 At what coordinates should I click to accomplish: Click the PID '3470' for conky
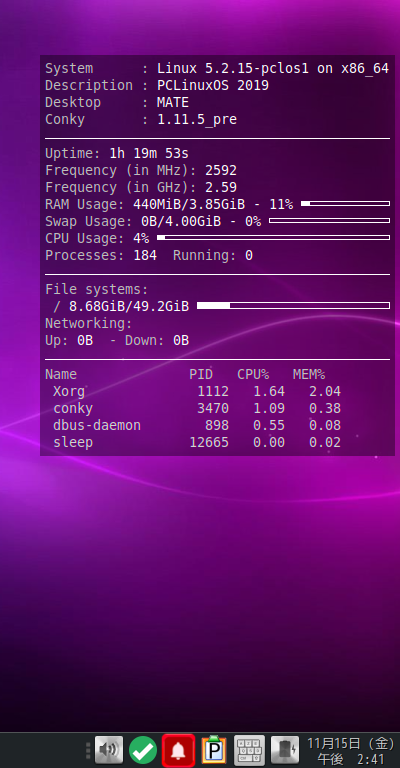pos(213,408)
